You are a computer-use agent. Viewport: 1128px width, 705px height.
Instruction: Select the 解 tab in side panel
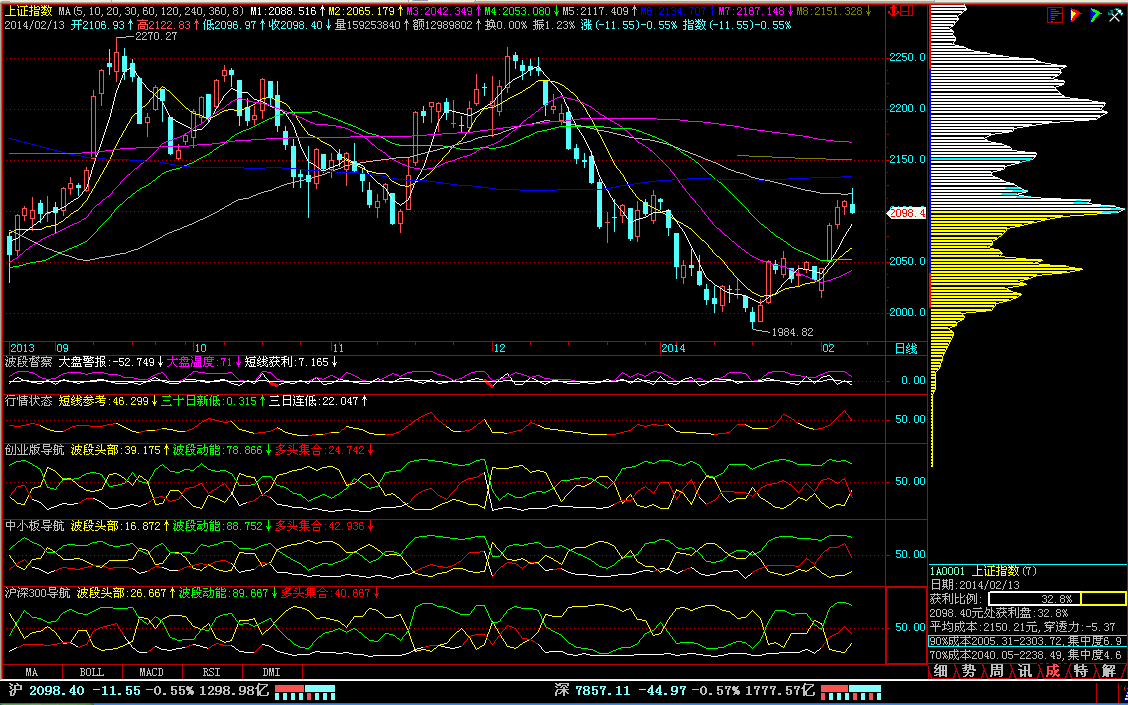(1109, 670)
